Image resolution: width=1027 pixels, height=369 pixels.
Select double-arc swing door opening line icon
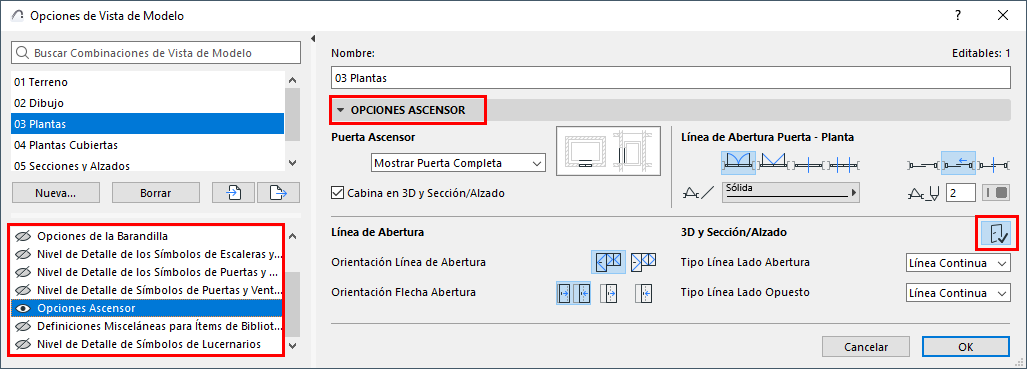click(x=738, y=162)
